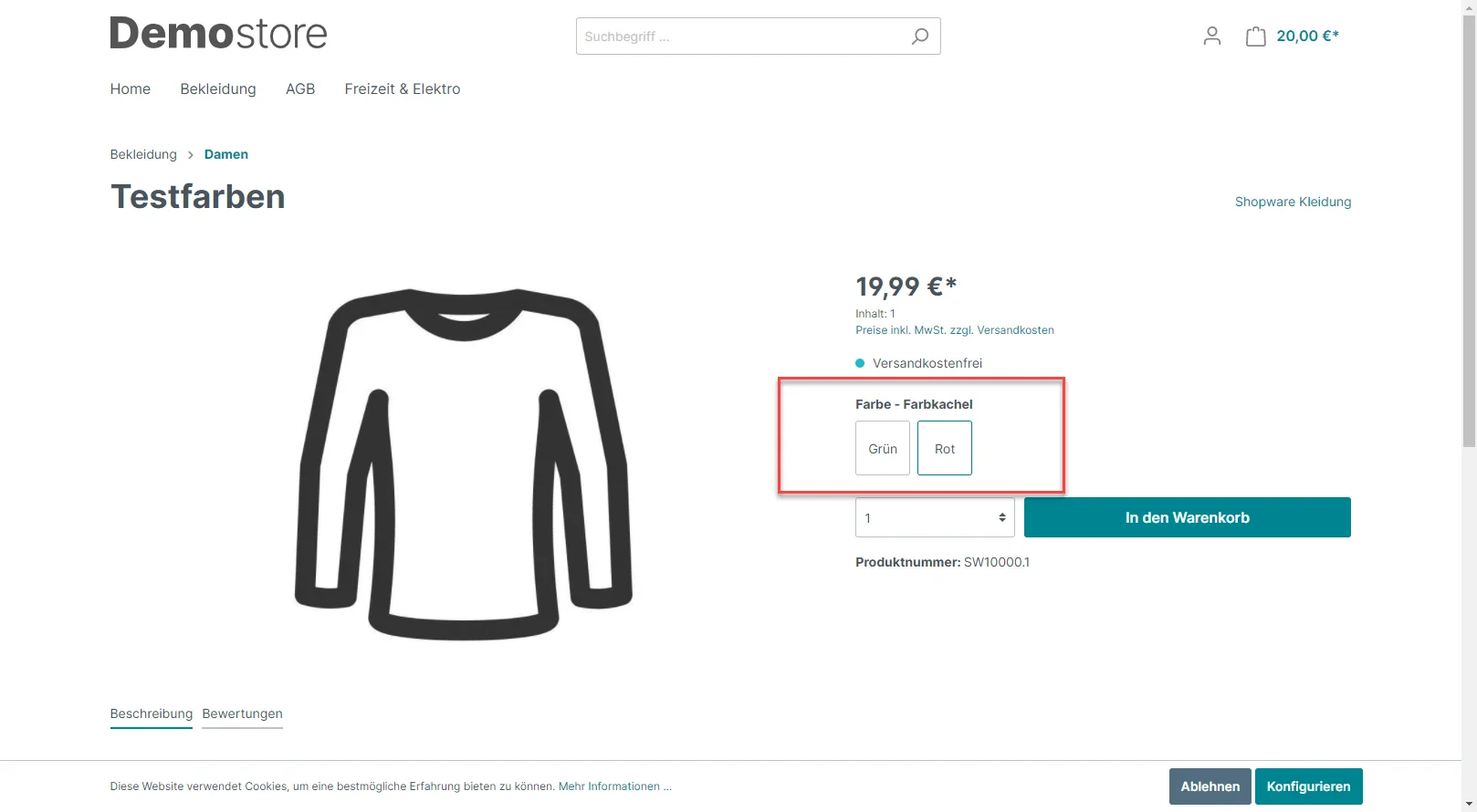
Task: Switch to the Bewertungen tab
Action: 242,714
